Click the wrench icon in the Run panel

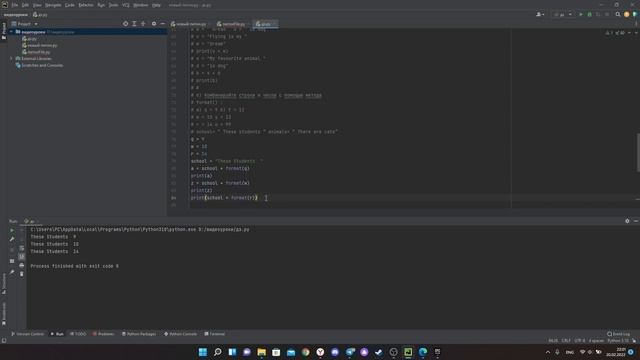click(x=12, y=239)
